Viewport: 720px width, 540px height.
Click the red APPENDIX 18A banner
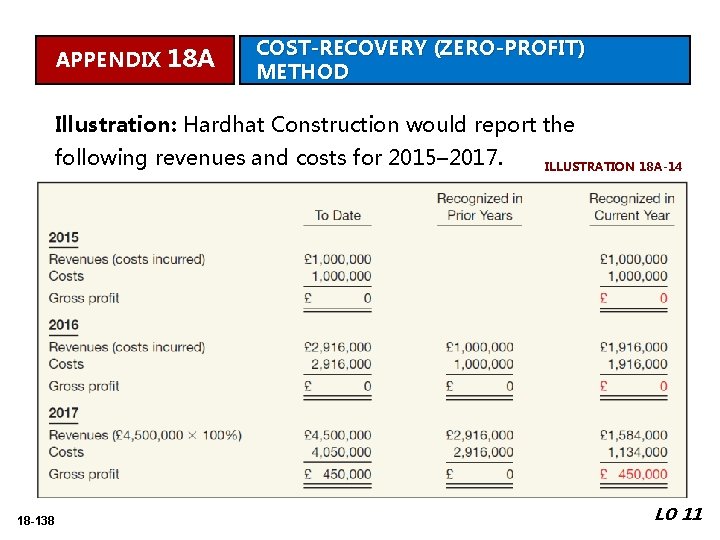(135, 60)
